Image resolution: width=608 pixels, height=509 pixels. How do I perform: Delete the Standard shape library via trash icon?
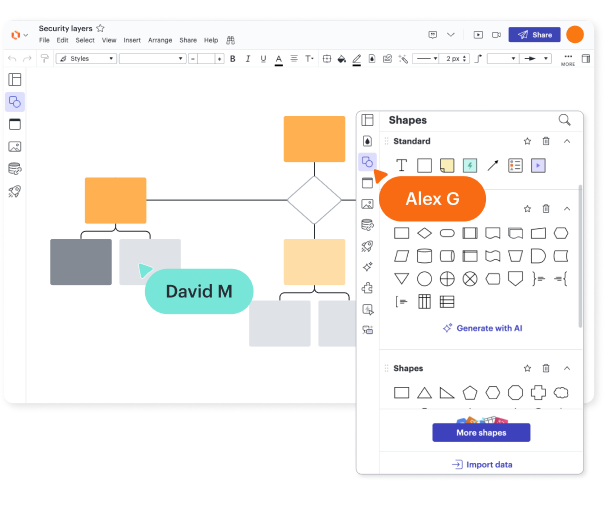point(546,142)
